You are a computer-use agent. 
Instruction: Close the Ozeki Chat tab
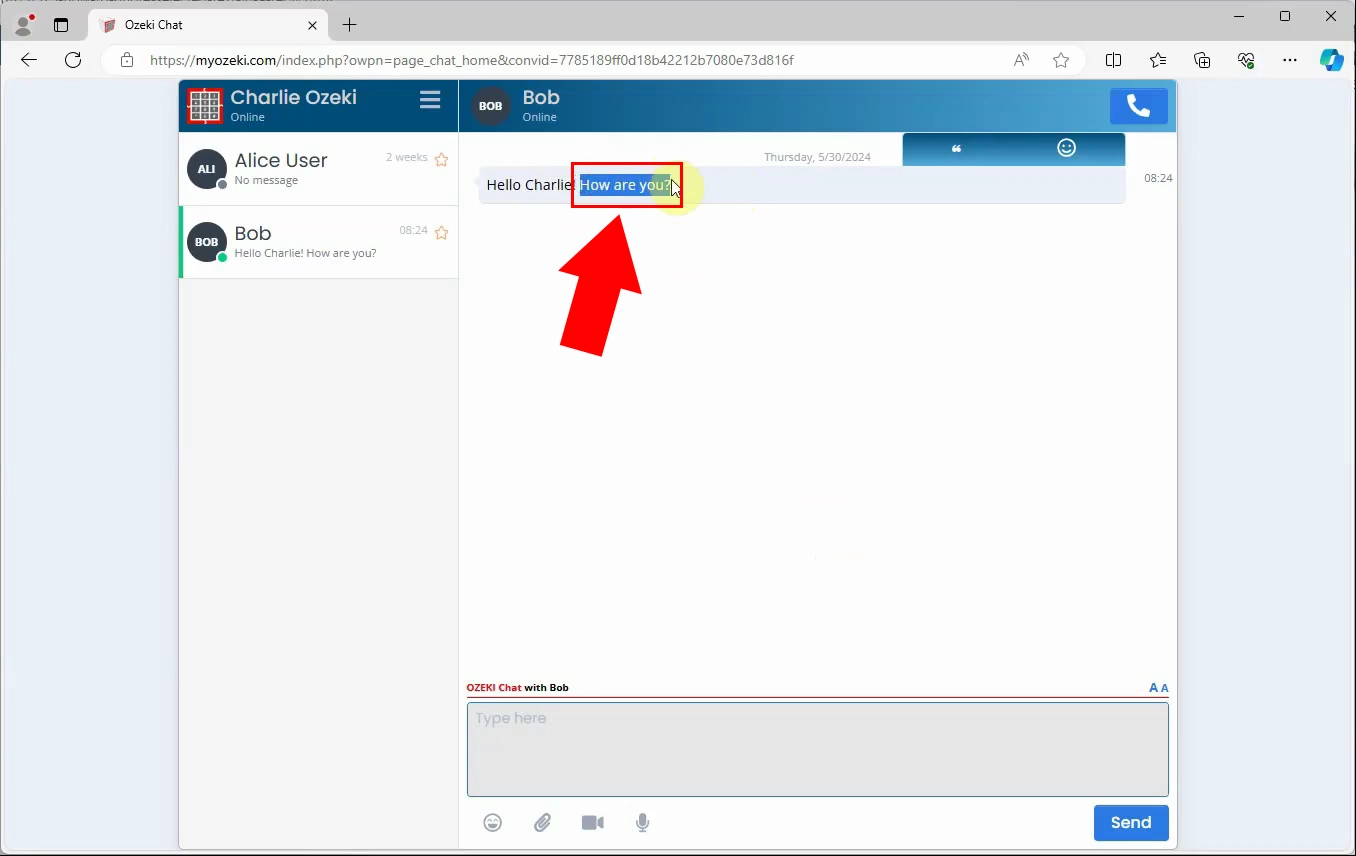(x=312, y=25)
